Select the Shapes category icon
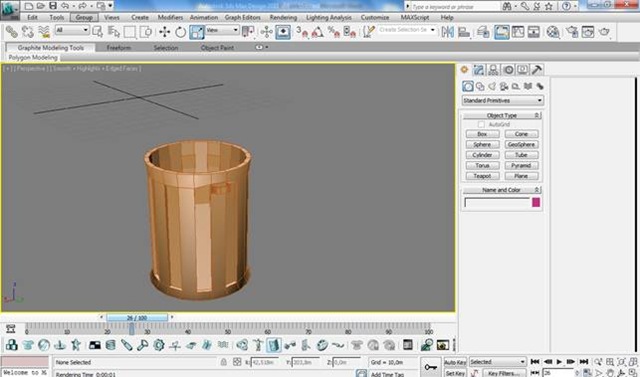This screenshot has width=640, height=377. 480,86
